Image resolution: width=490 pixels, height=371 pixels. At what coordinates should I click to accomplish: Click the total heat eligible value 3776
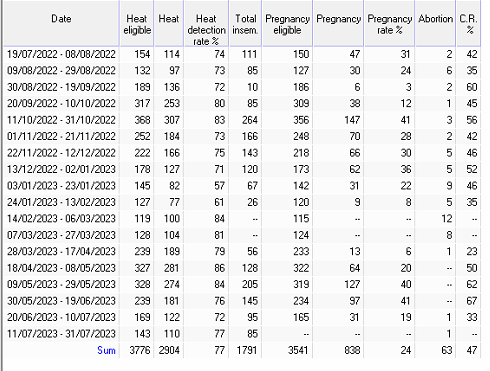[140, 350]
